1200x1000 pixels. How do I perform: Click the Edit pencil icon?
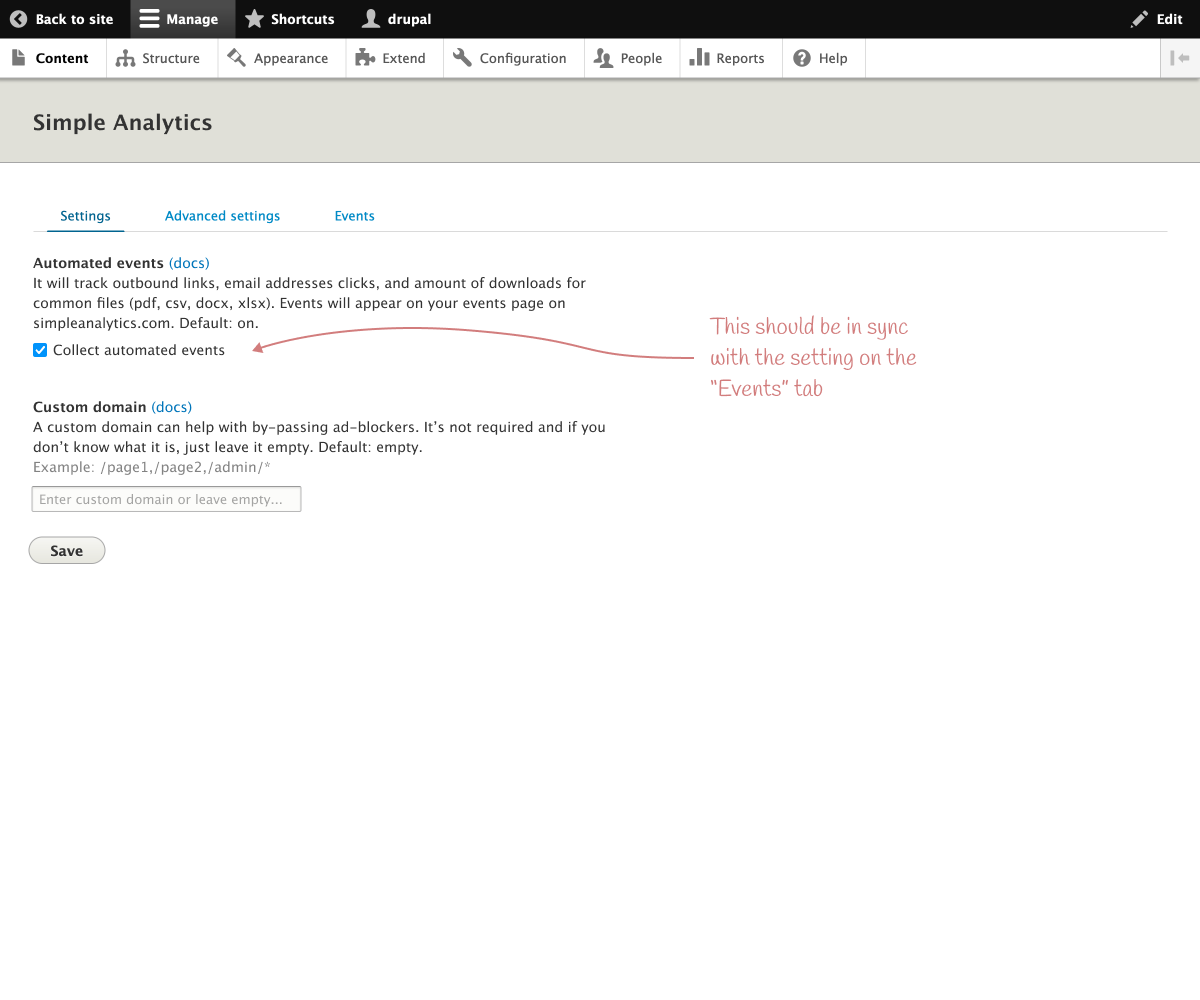point(1139,19)
